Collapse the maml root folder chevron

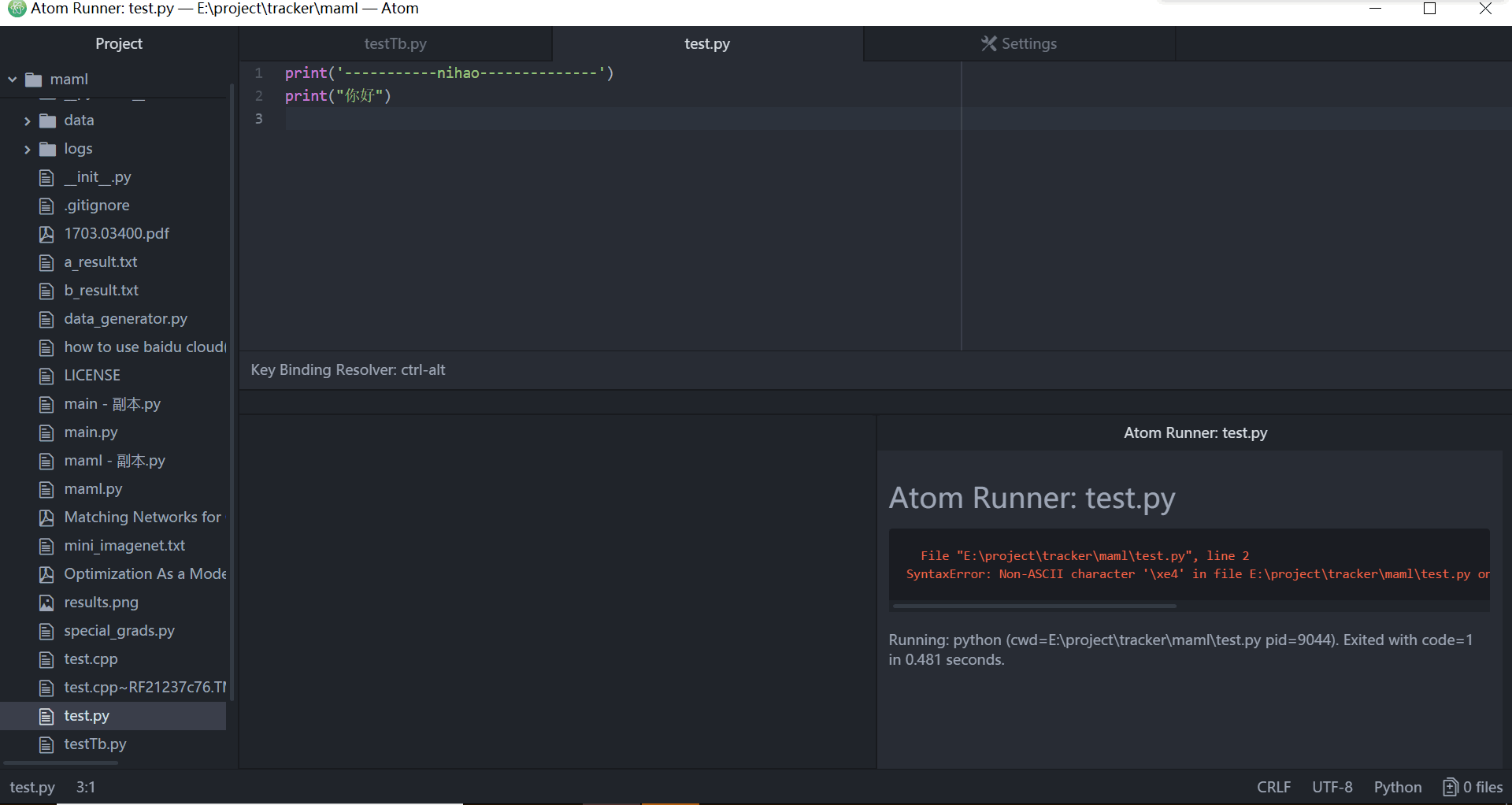13,80
